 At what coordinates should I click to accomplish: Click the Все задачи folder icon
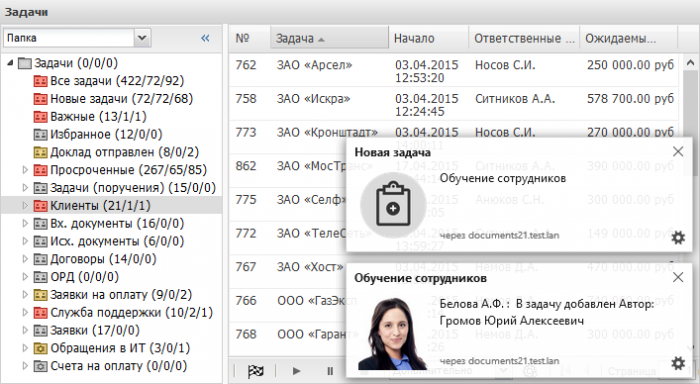tap(41, 81)
